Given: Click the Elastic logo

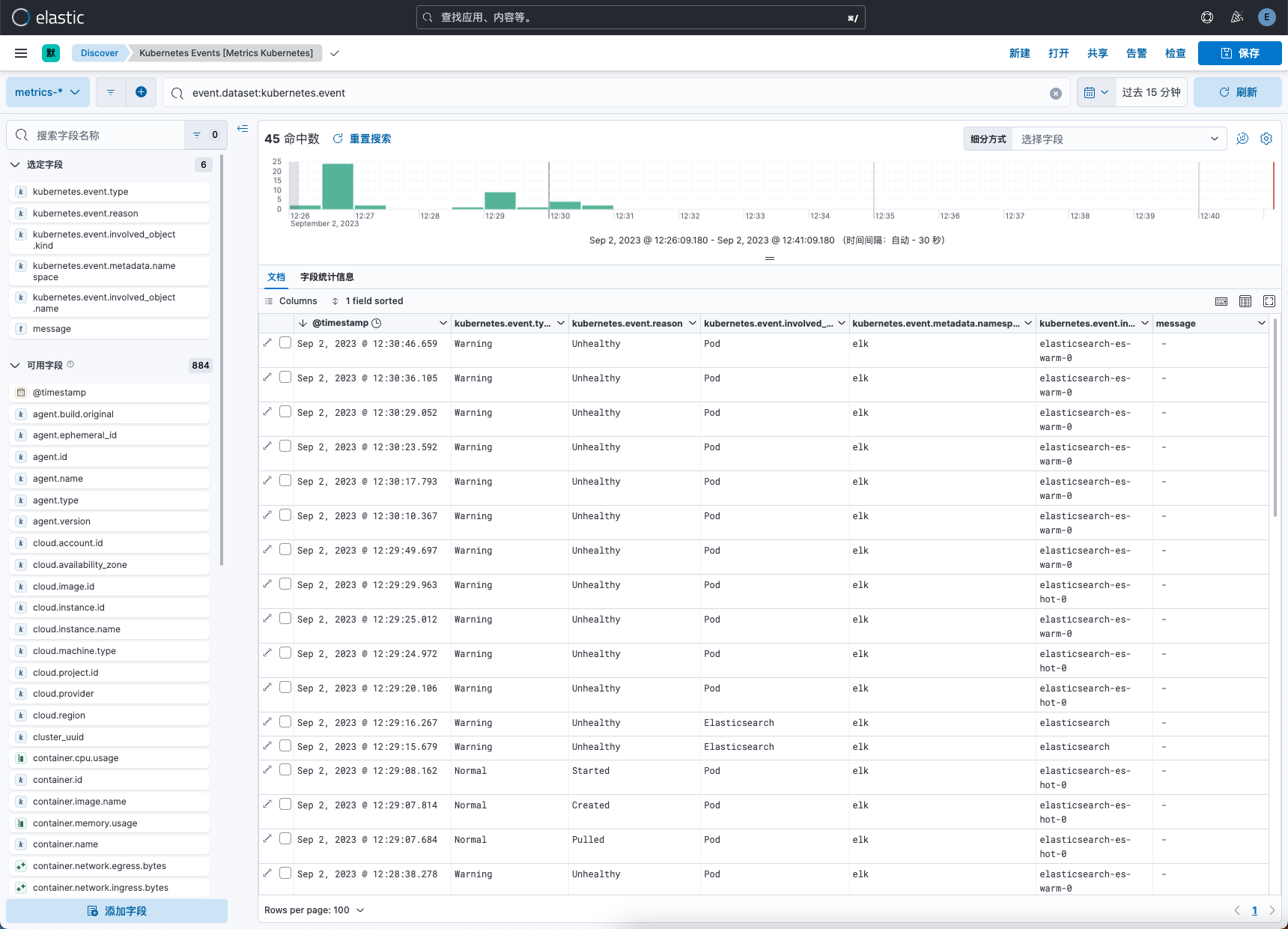Looking at the screenshot, I should pos(49,17).
